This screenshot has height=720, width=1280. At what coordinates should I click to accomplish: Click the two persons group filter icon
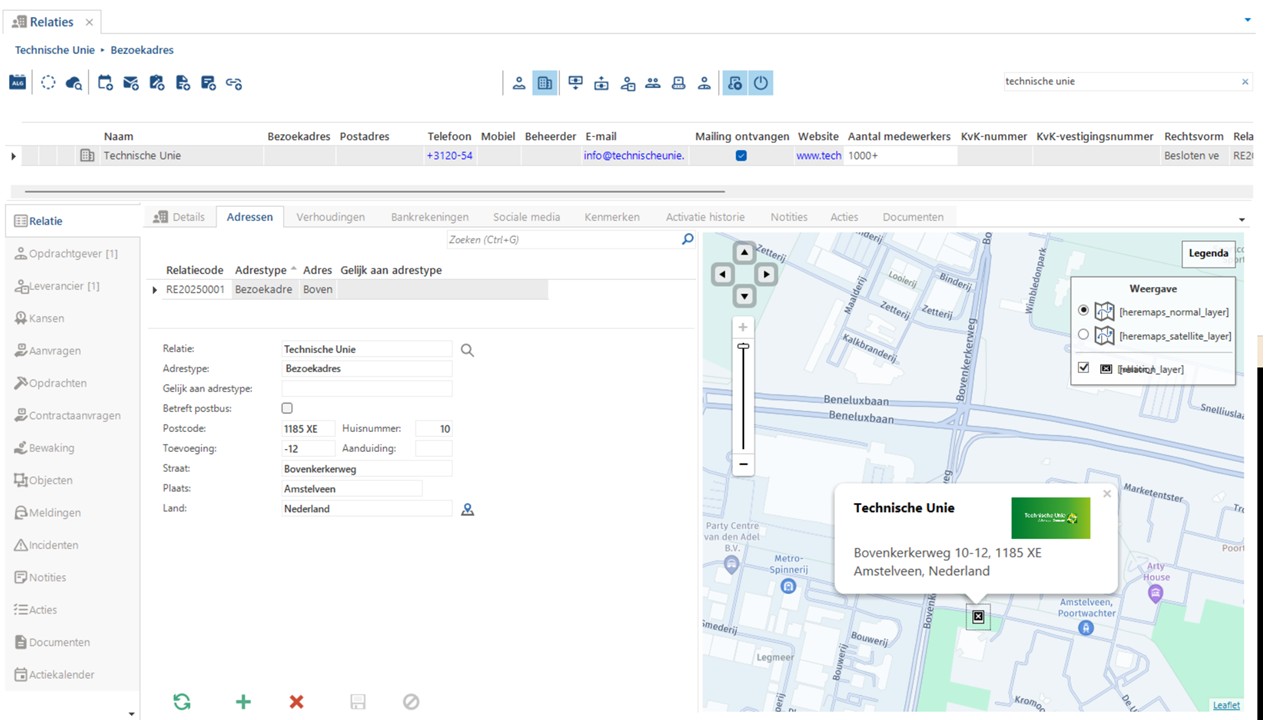pos(653,83)
